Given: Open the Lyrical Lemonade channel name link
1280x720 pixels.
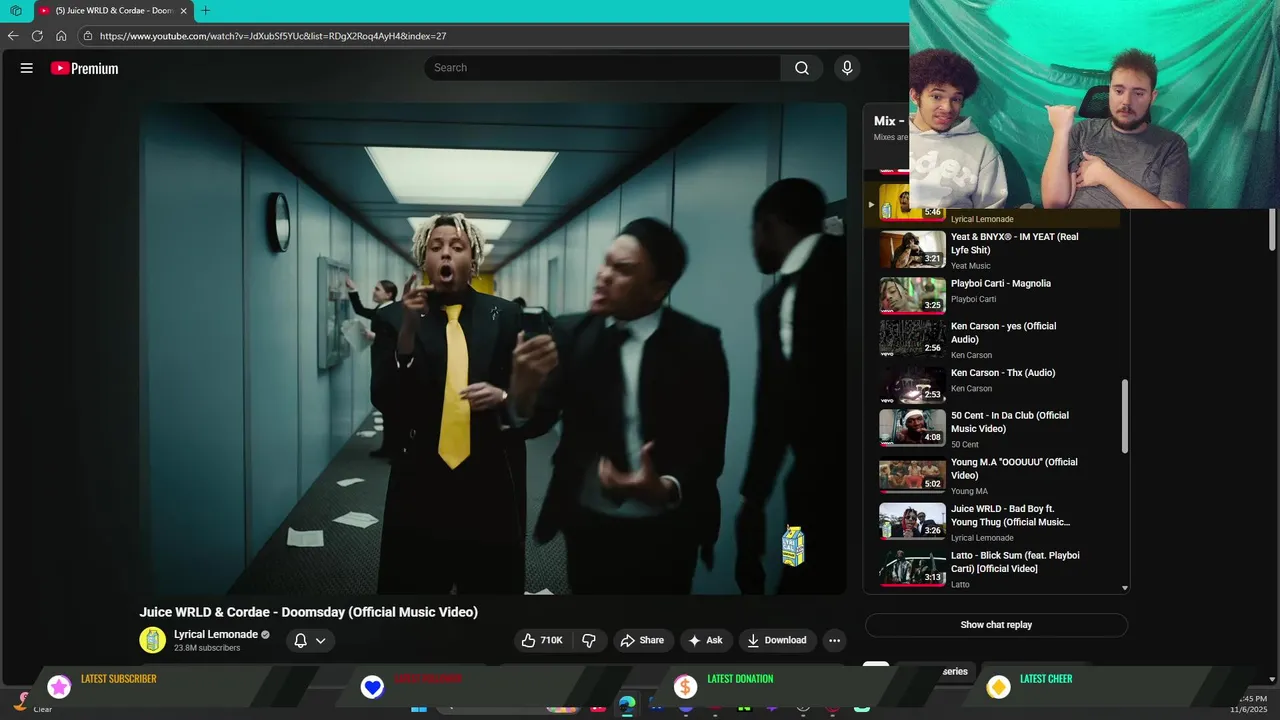Looking at the screenshot, I should pos(216,634).
